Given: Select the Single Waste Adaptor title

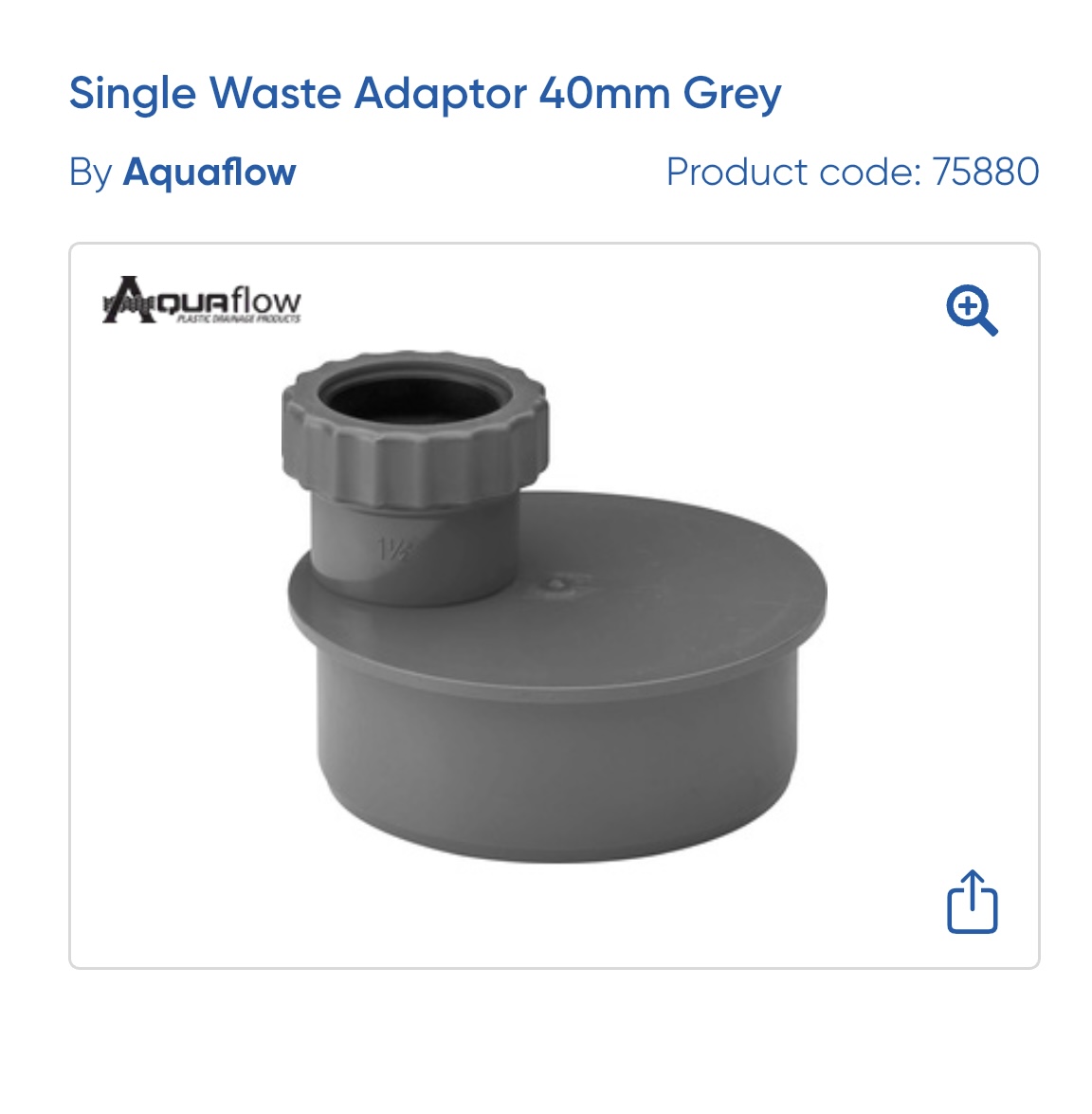Looking at the screenshot, I should point(425,94).
